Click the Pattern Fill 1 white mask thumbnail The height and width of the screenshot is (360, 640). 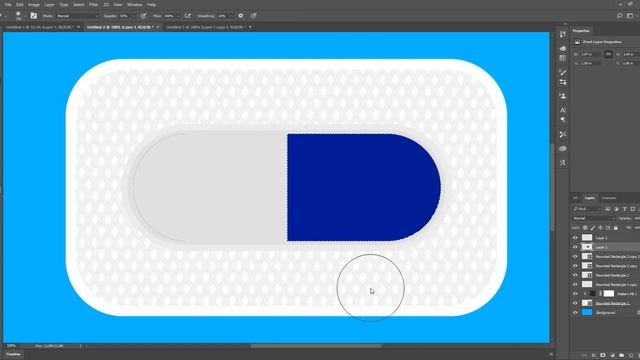(x=609, y=293)
